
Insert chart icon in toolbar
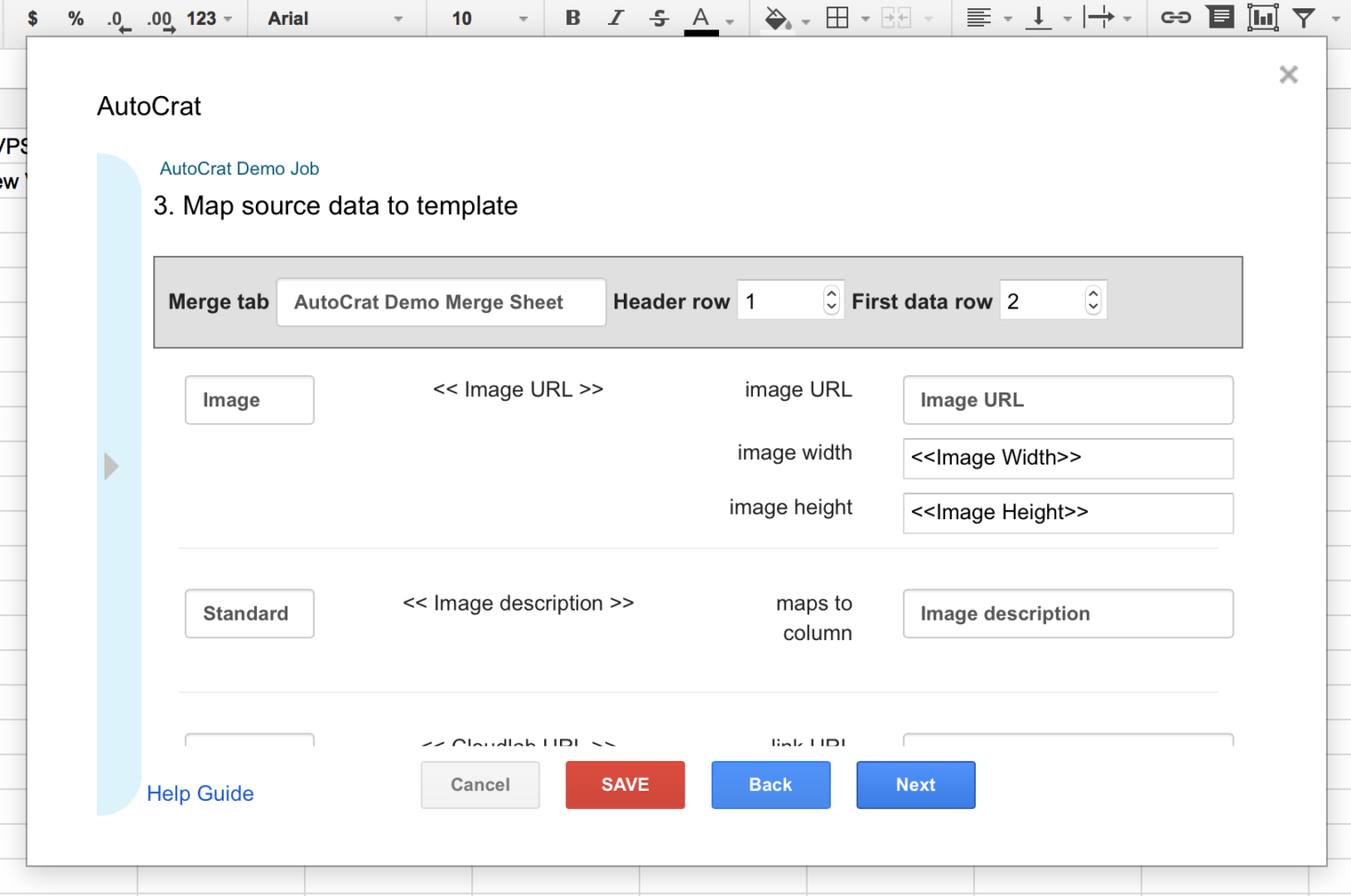tap(1262, 18)
